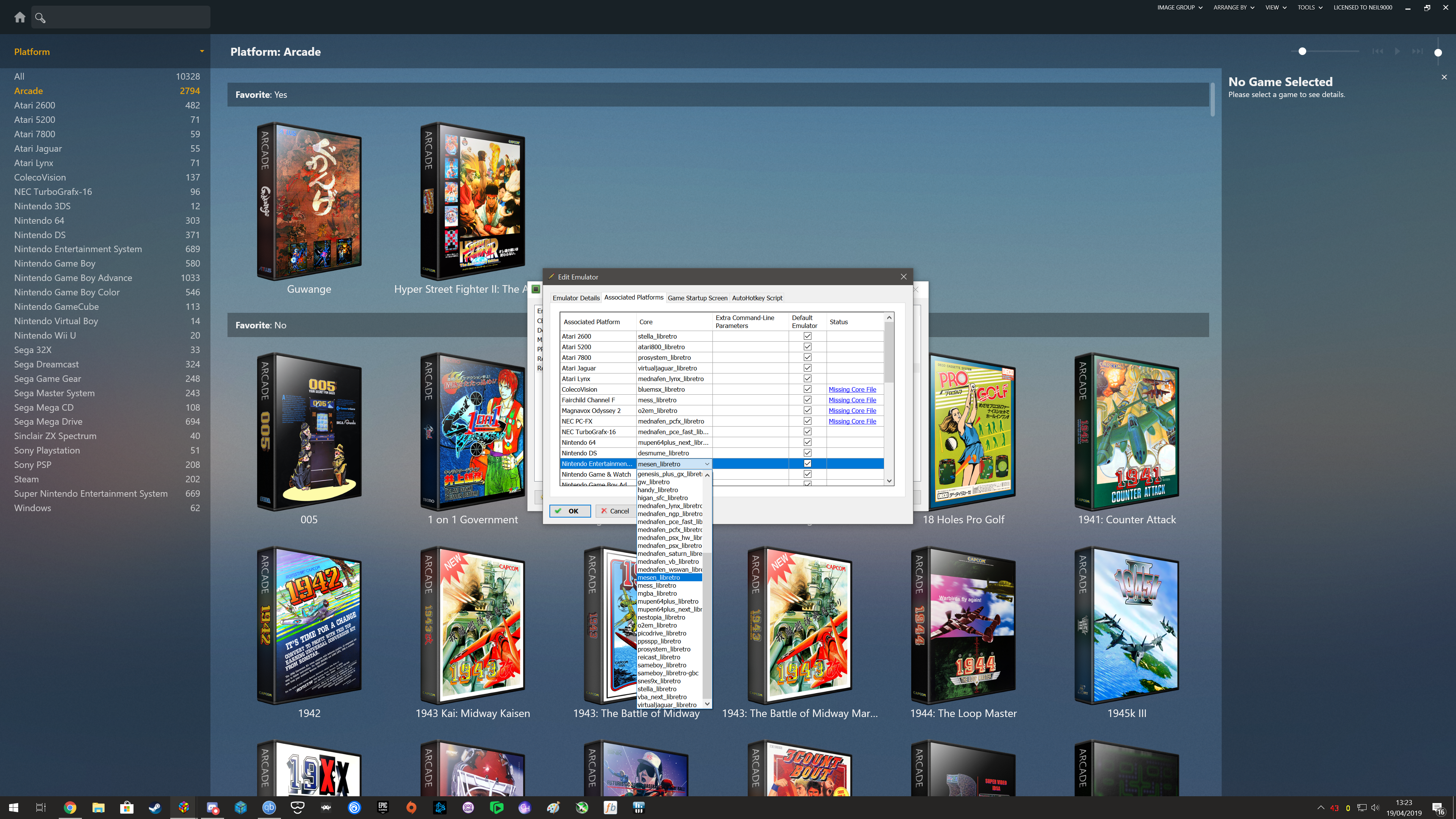Open Missing Core File link for ColecoVision

[852, 389]
